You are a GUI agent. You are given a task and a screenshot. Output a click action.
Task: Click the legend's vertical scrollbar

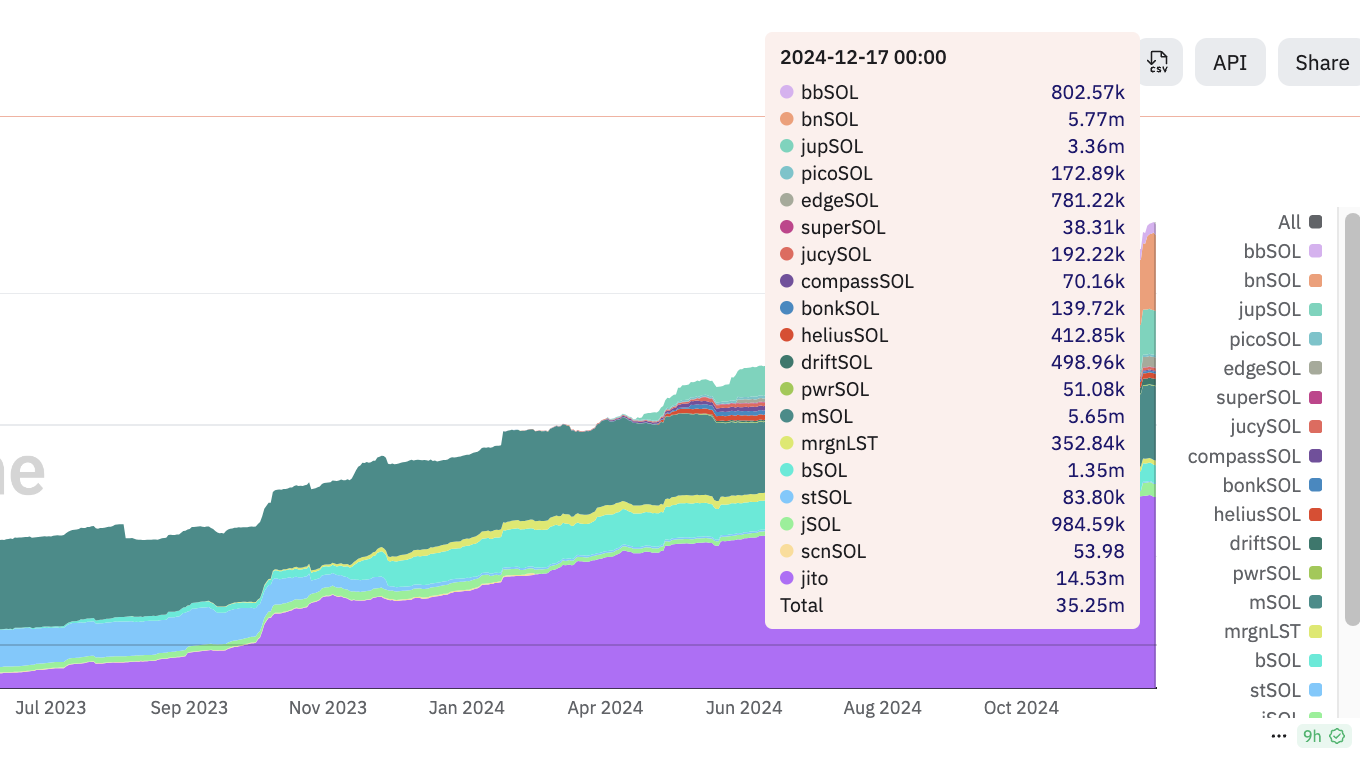point(1352,419)
